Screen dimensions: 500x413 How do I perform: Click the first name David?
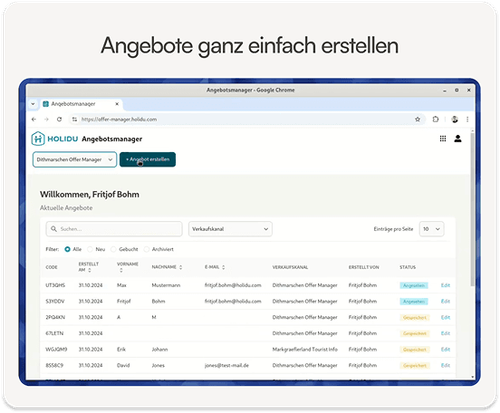coord(123,365)
